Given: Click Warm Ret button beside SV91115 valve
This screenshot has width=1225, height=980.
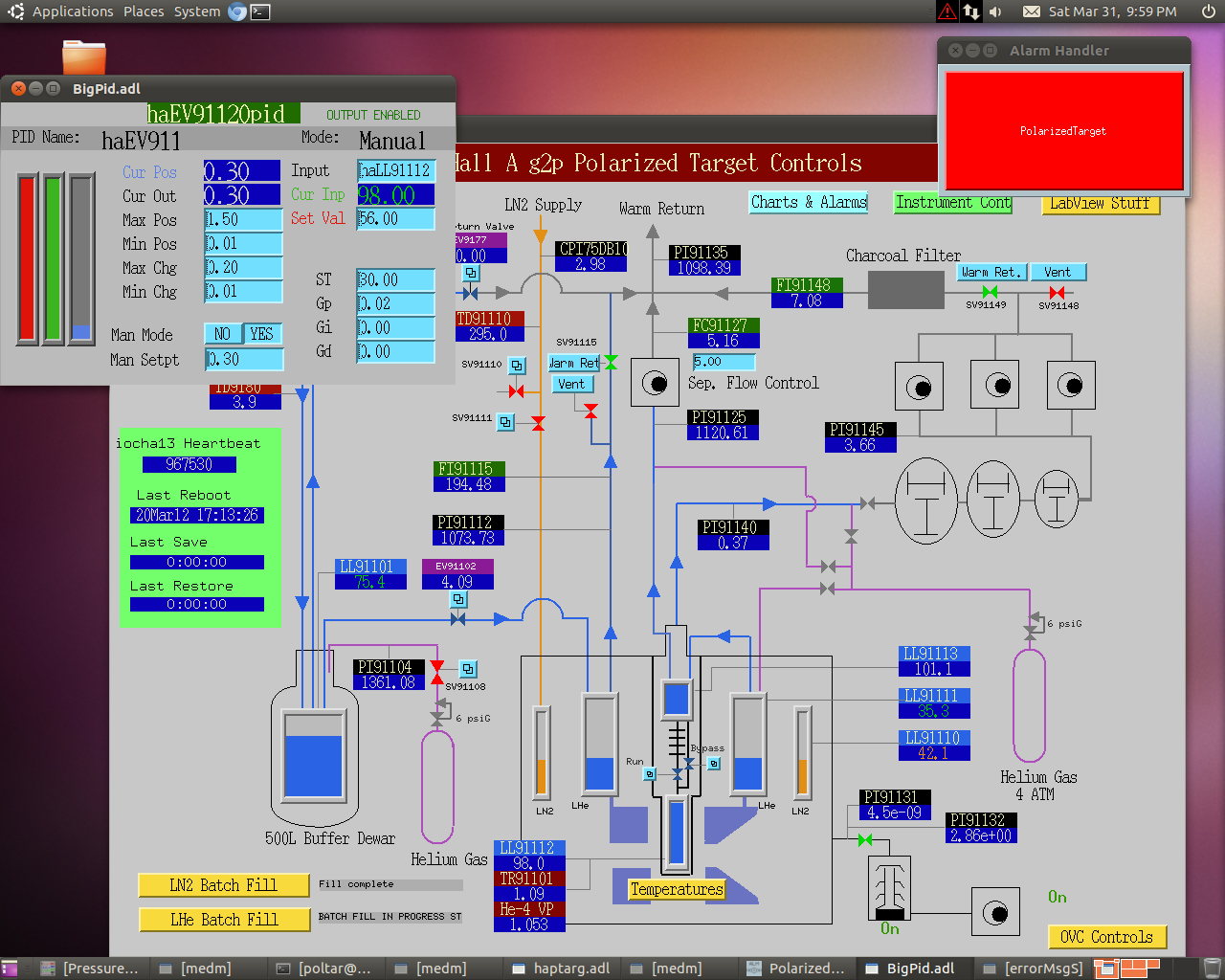Looking at the screenshot, I should point(574,363).
